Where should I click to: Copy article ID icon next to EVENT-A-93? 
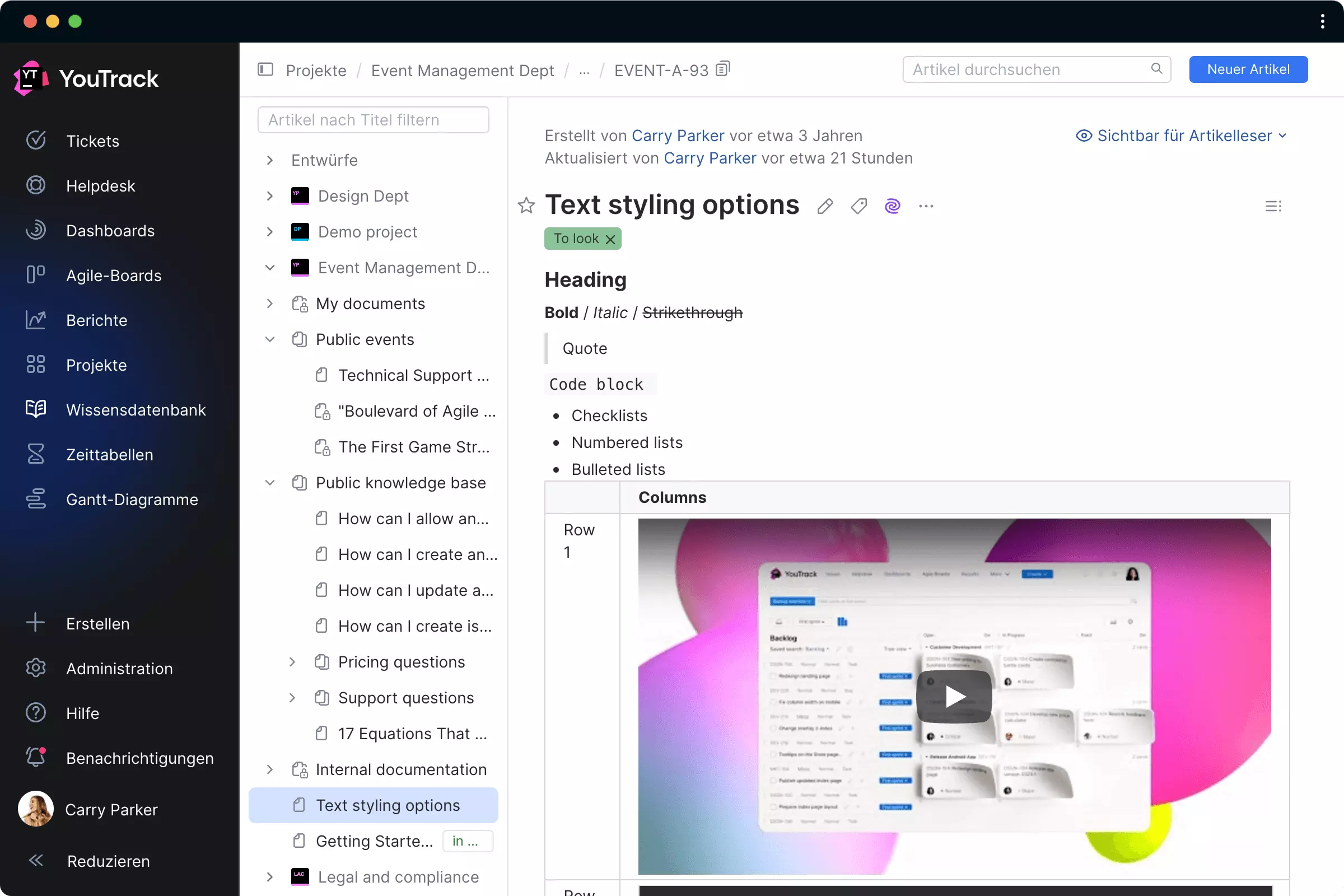coord(724,69)
